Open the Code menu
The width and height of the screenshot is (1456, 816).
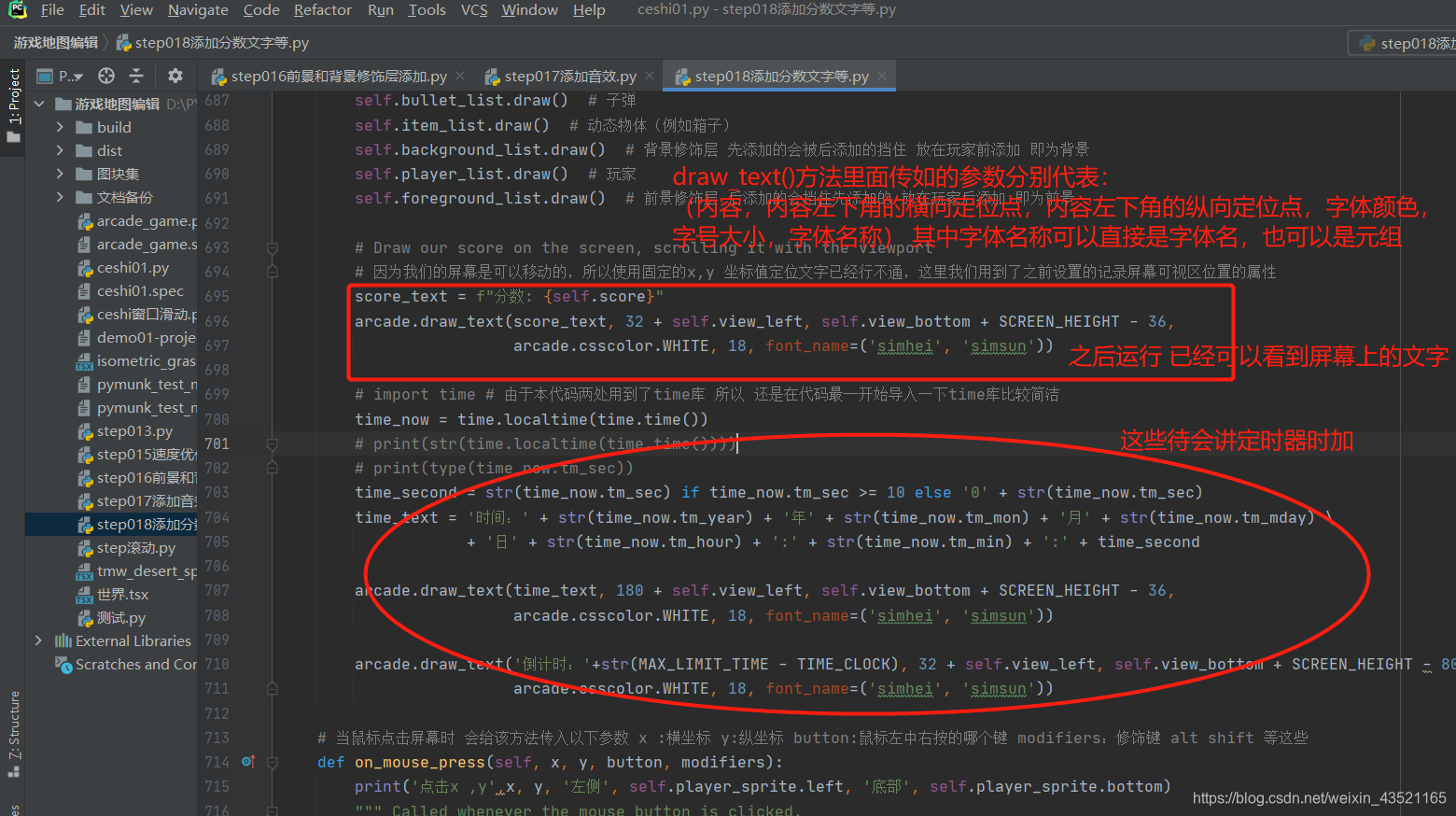(261, 10)
